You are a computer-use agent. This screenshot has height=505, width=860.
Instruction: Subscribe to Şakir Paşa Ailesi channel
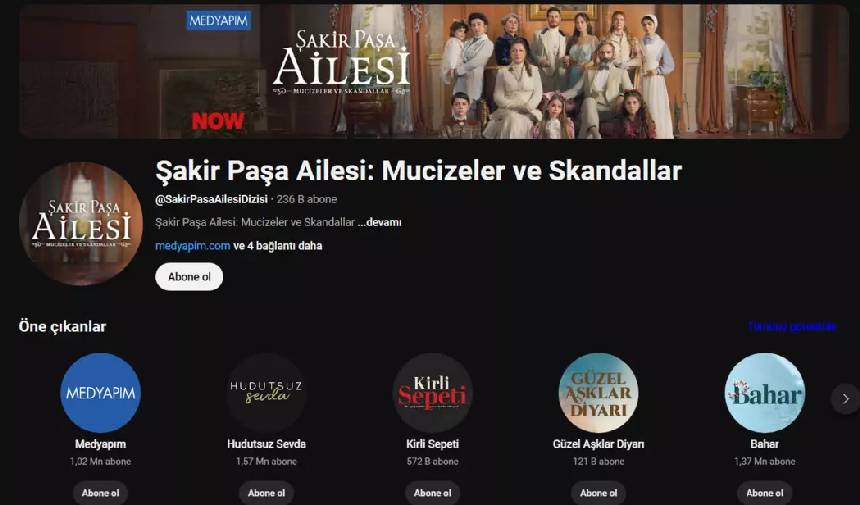click(189, 276)
